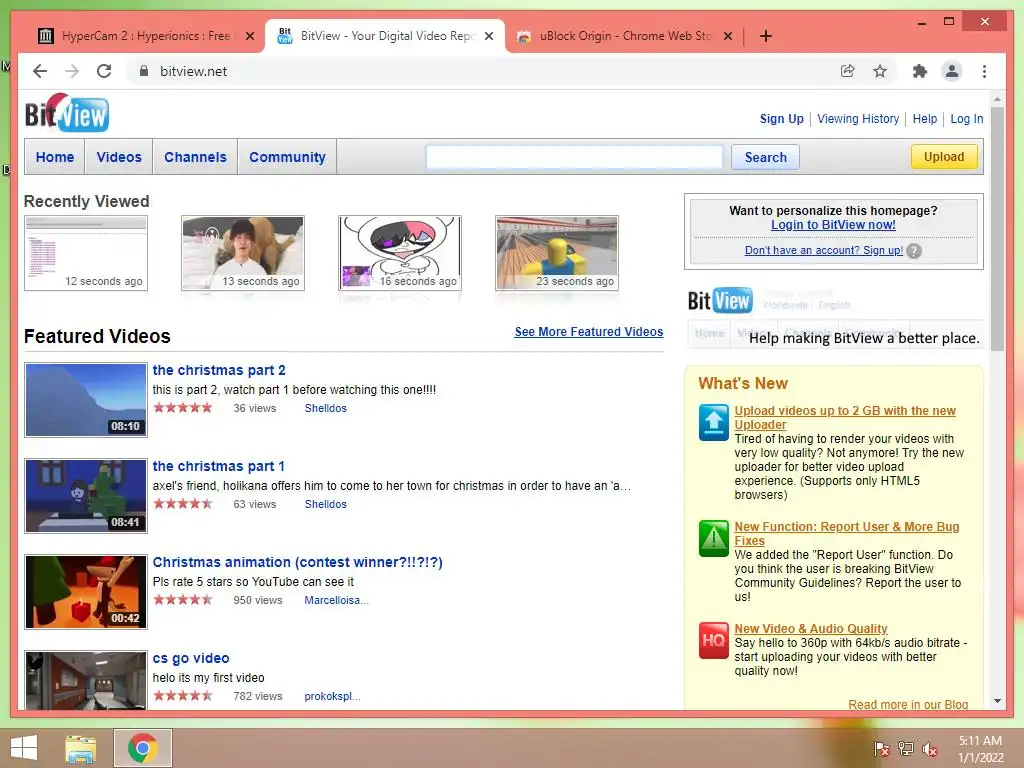Click the padlock site info icon
This screenshot has height=768, width=1024.
coord(144,71)
